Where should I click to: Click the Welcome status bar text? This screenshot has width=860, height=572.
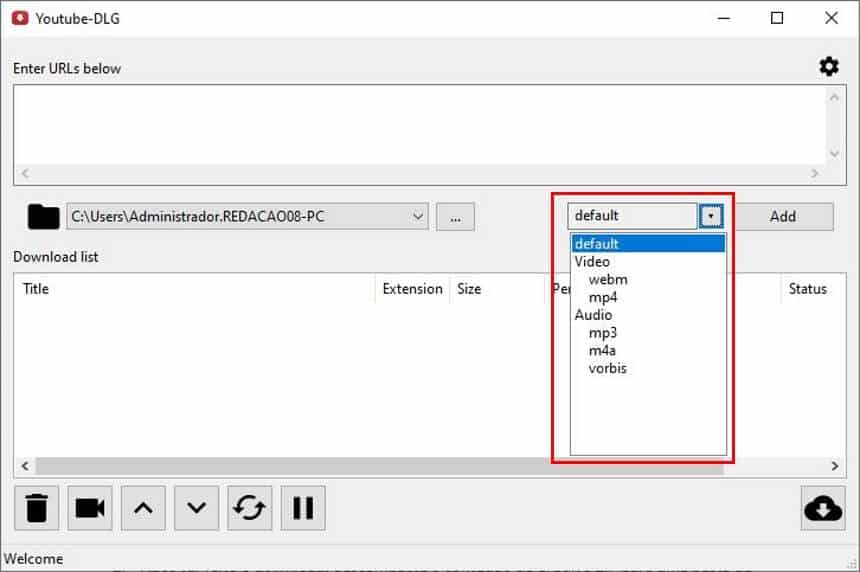point(33,559)
